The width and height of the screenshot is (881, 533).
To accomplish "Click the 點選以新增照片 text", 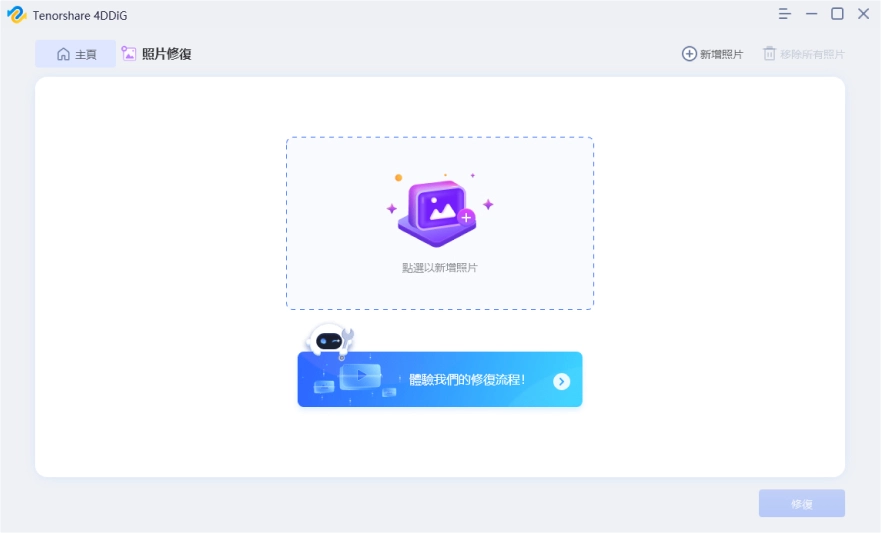I will click(x=439, y=268).
